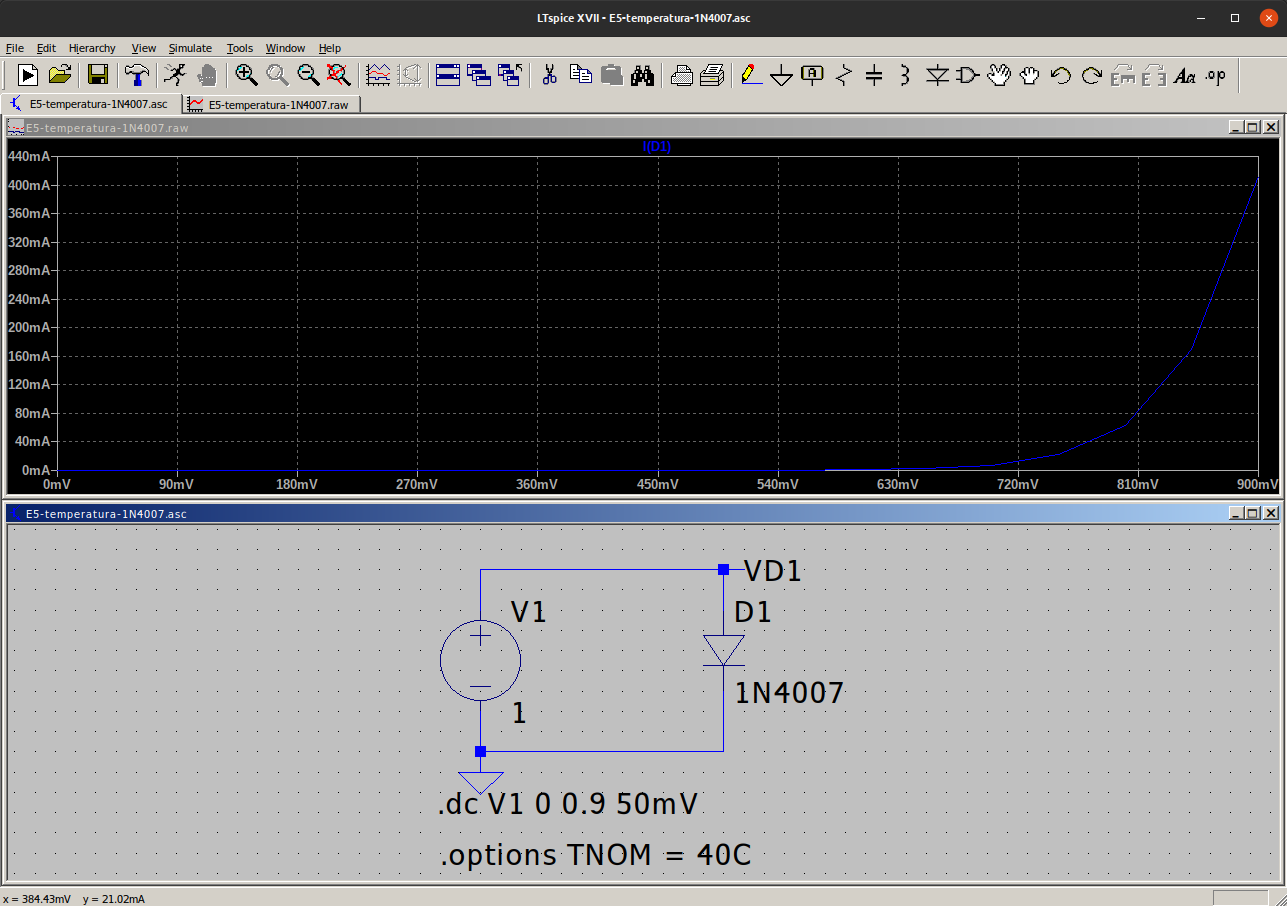Place a Capacitor component
The height and width of the screenshot is (906, 1287).
874,74
